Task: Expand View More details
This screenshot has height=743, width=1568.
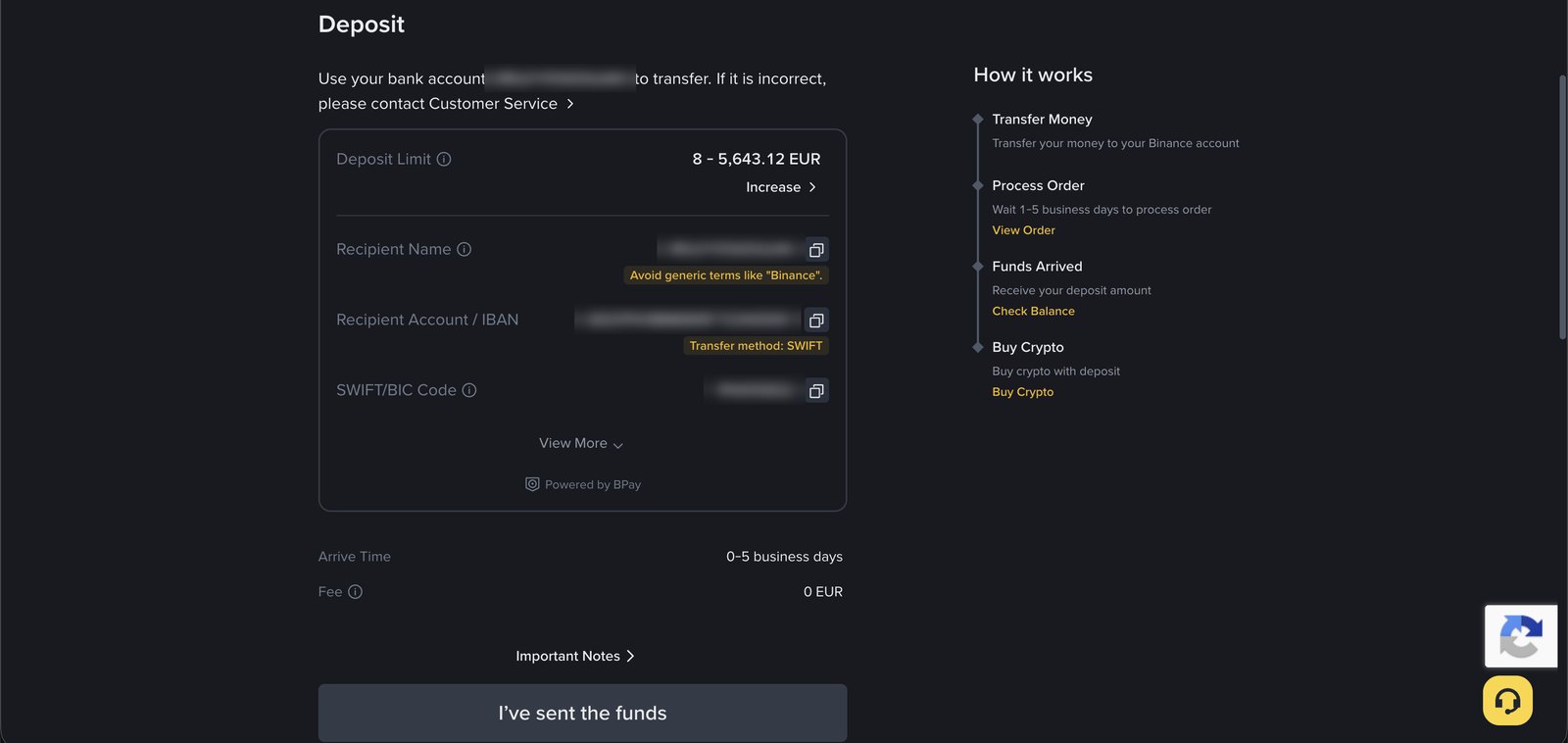Action: click(581, 443)
